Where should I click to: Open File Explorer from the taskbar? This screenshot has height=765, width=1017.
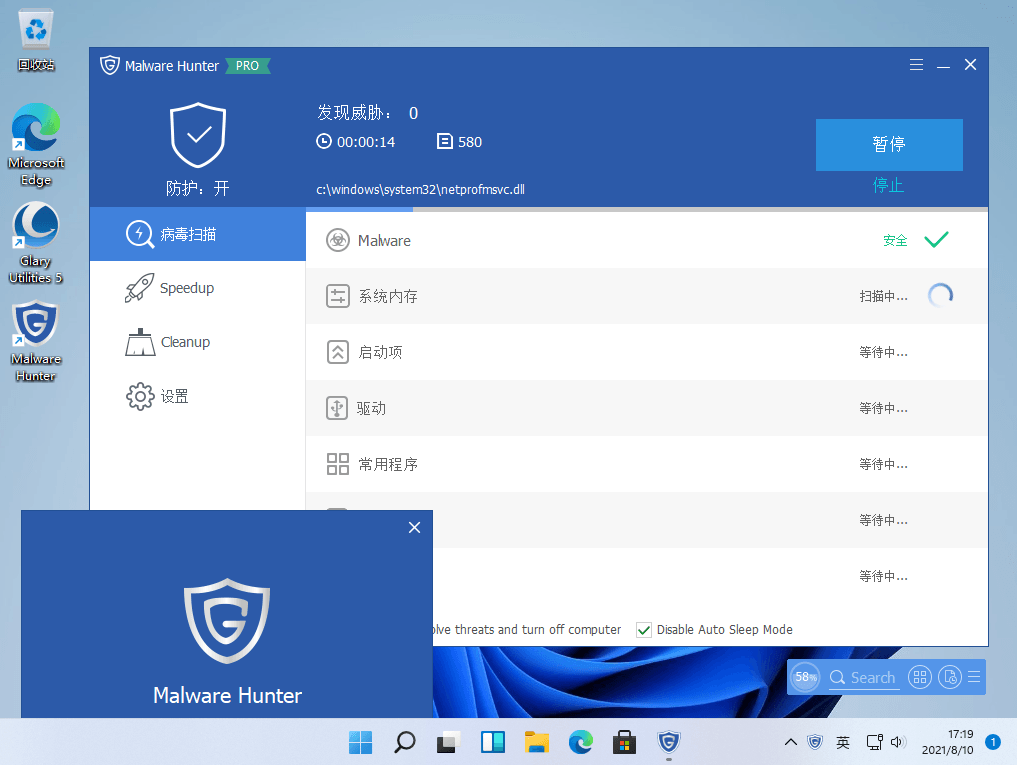537,742
